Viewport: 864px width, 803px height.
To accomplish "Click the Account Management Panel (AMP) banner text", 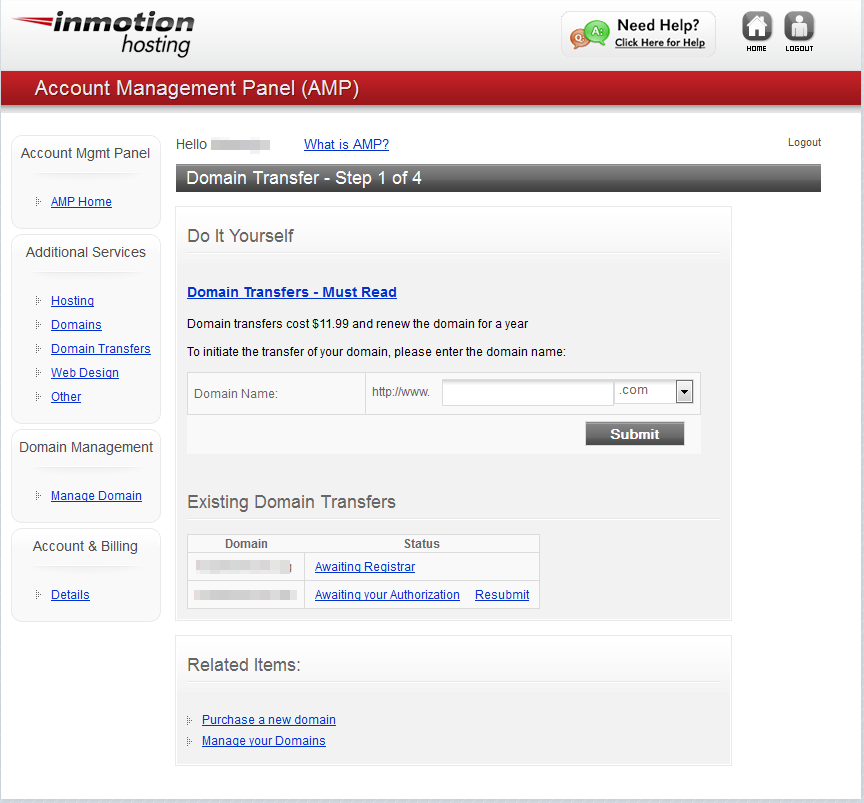I will point(197,88).
